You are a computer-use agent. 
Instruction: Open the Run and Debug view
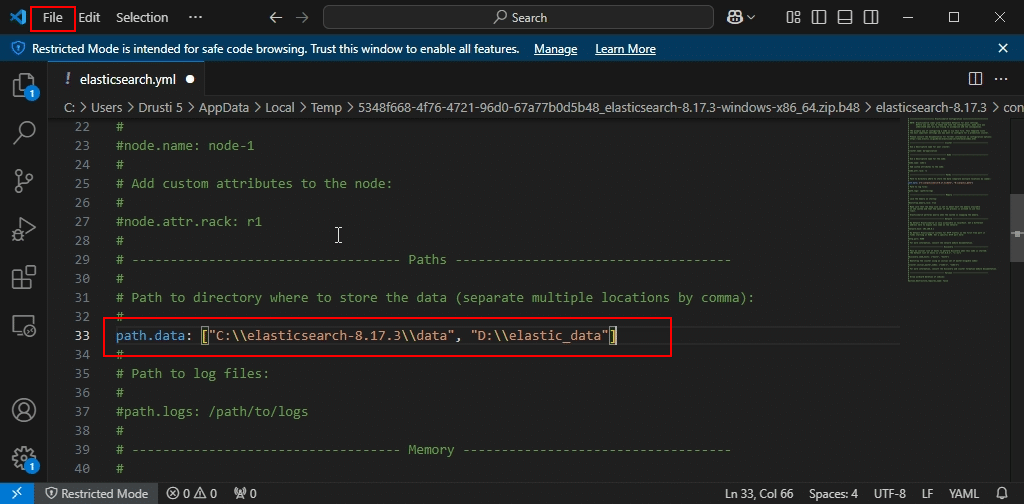[x=23, y=229]
